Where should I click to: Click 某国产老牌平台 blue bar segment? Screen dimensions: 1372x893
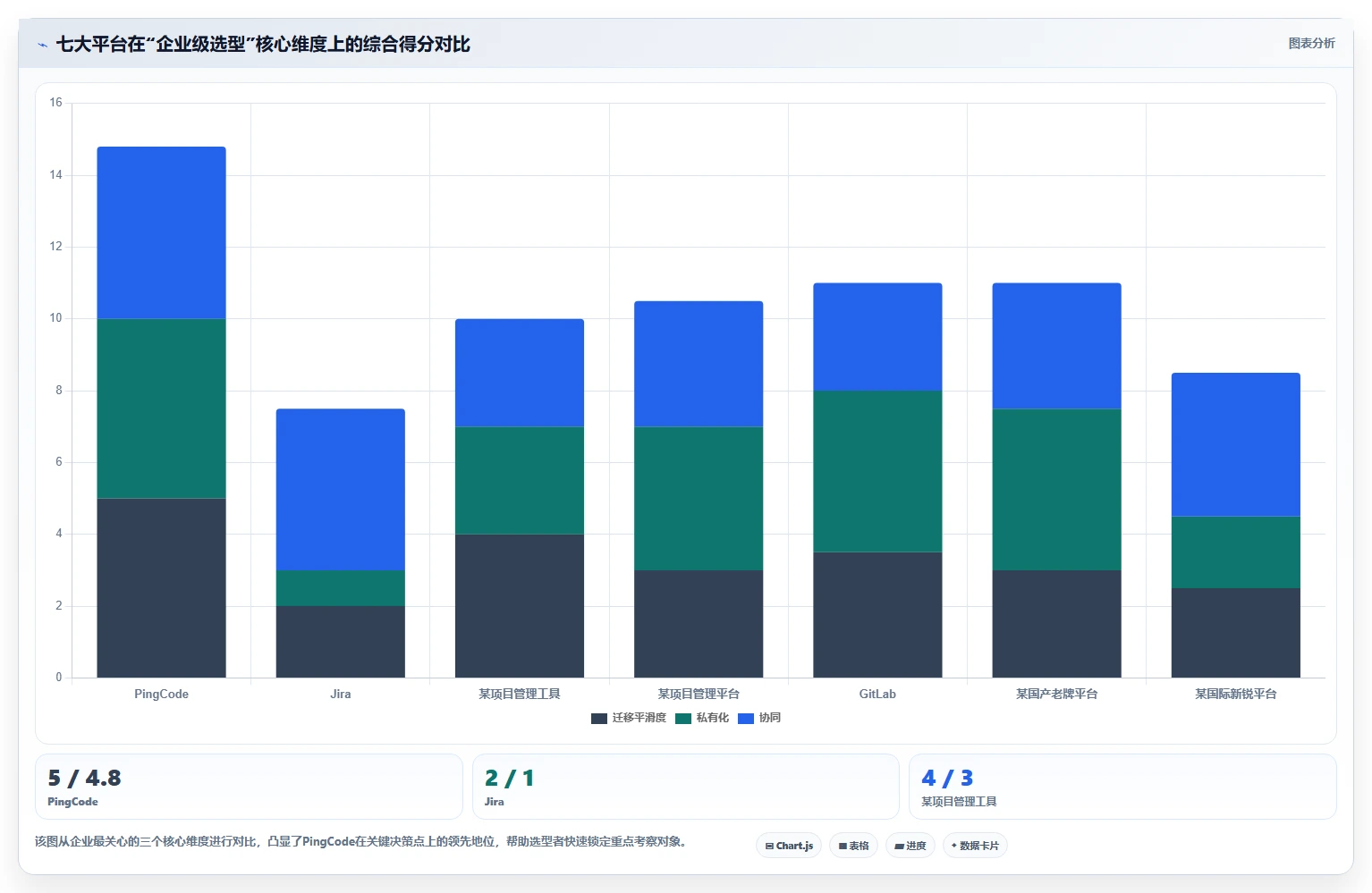tap(1056, 346)
